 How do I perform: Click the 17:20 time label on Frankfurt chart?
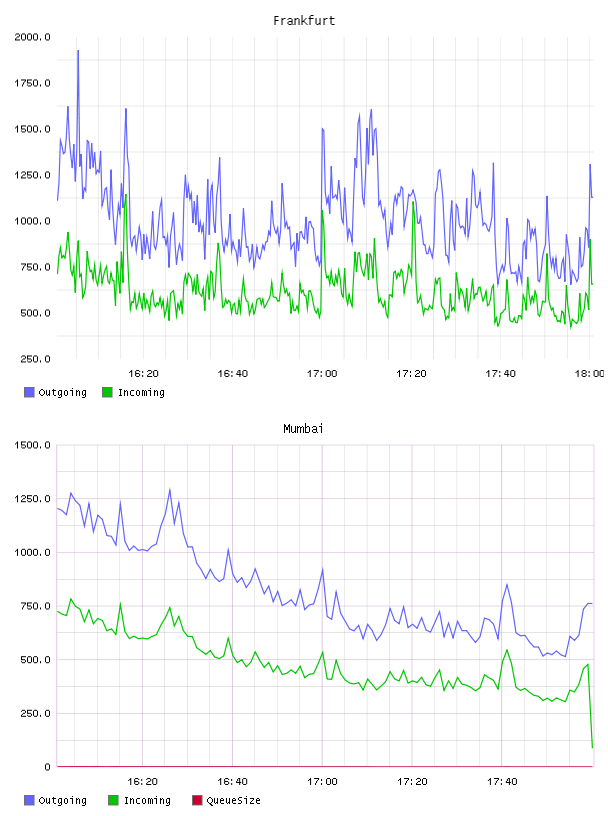pyautogui.click(x=411, y=374)
